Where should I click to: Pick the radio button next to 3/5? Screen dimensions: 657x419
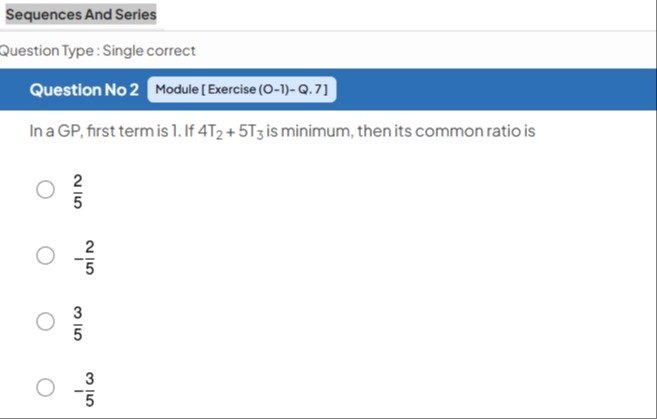[45, 321]
